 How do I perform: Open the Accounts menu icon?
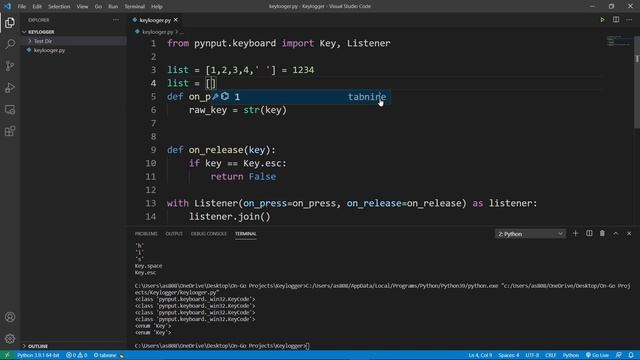(10, 317)
